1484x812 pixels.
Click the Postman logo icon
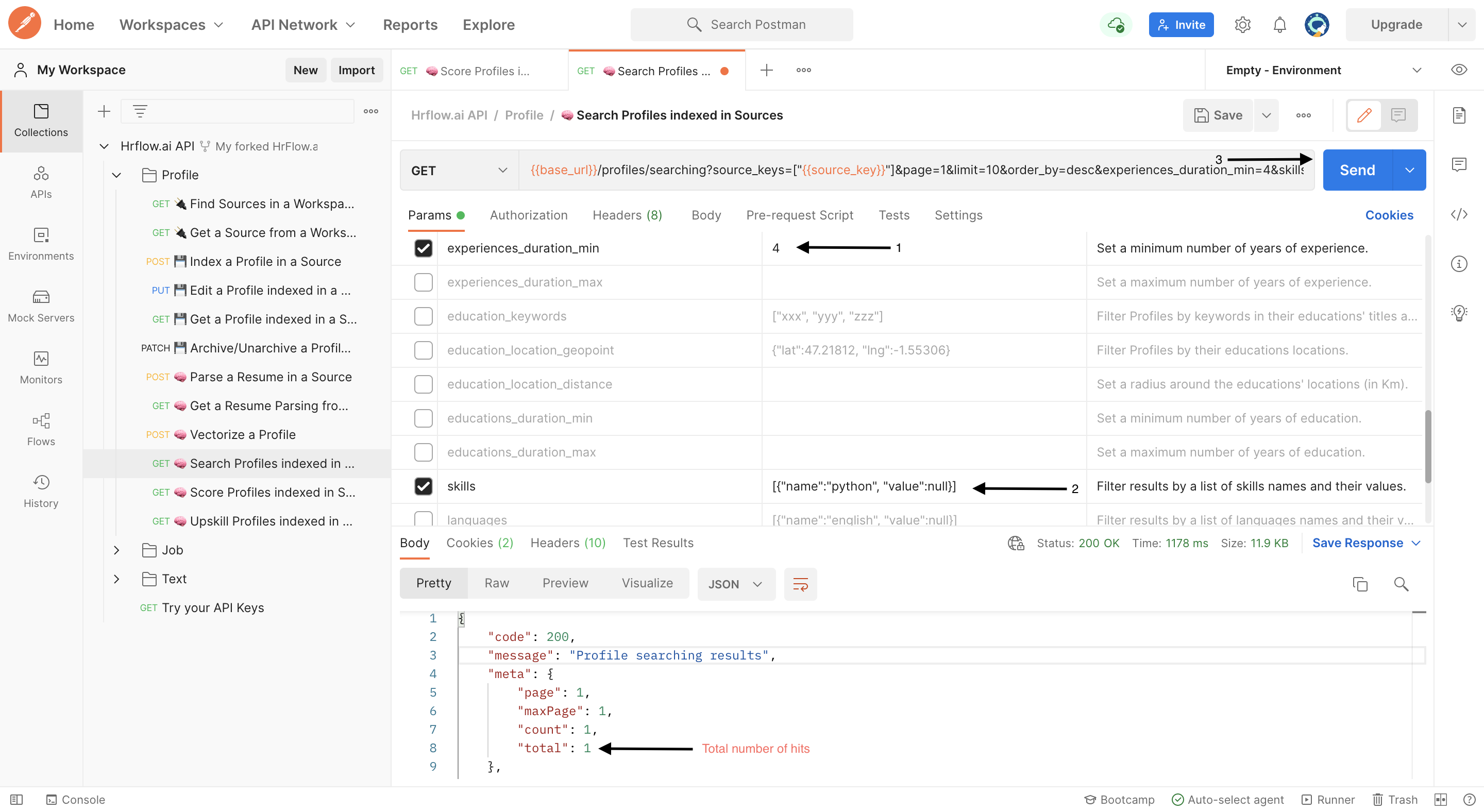(25, 24)
